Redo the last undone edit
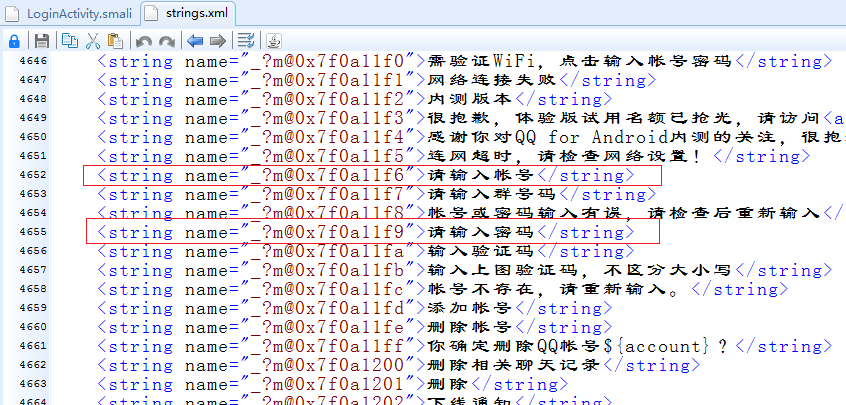The width and height of the screenshot is (846, 405). [x=167, y=41]
